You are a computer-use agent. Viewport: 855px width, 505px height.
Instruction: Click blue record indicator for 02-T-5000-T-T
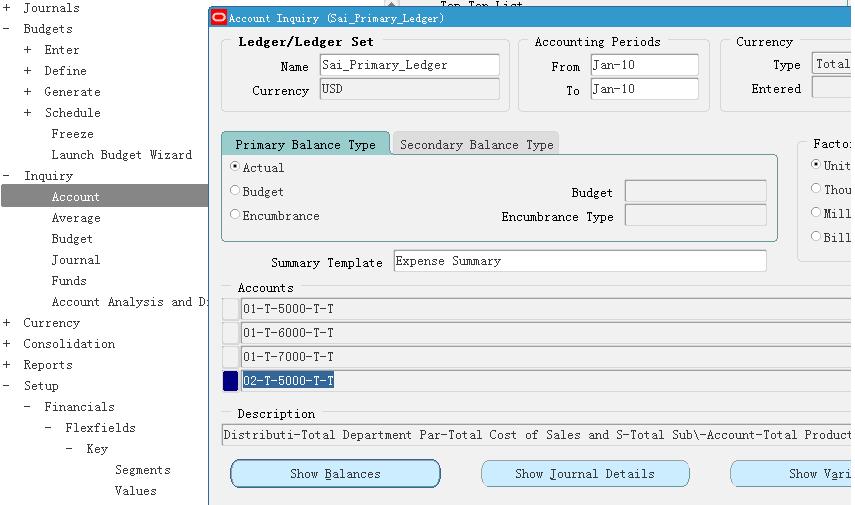[231, 381]
